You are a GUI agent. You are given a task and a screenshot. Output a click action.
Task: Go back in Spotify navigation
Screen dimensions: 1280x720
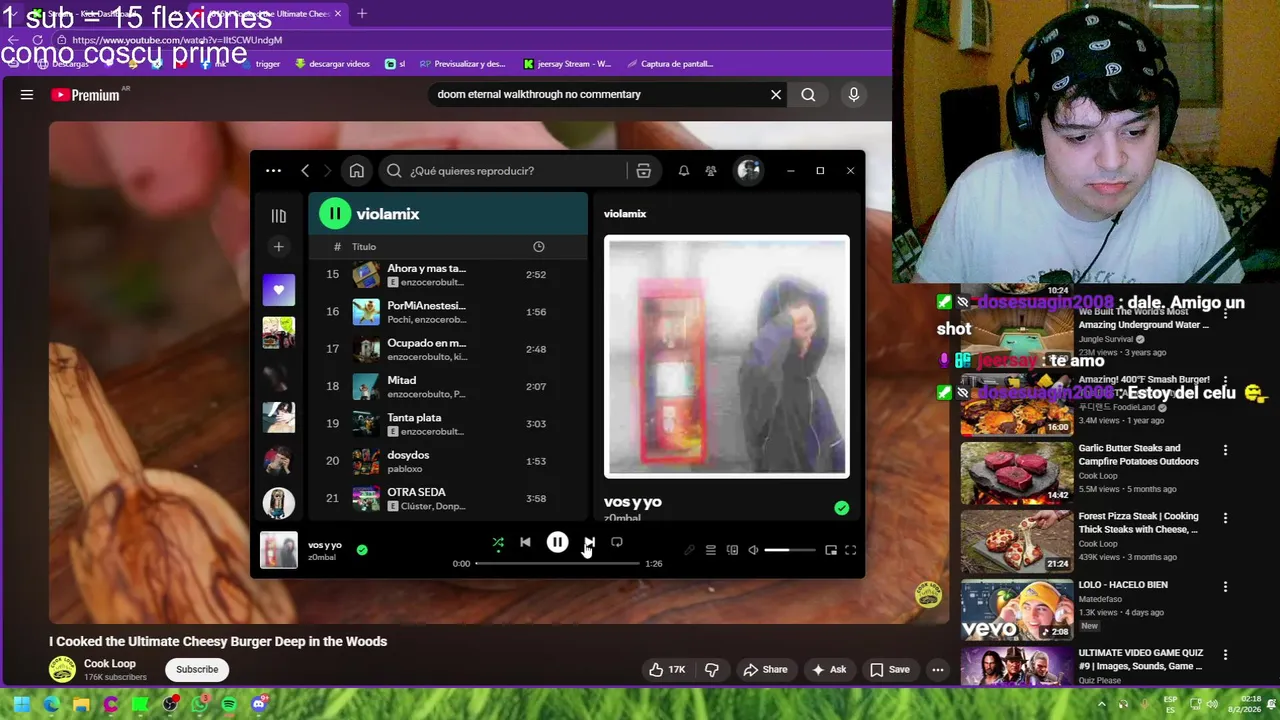pyautogui.click(x=305, y=171)
